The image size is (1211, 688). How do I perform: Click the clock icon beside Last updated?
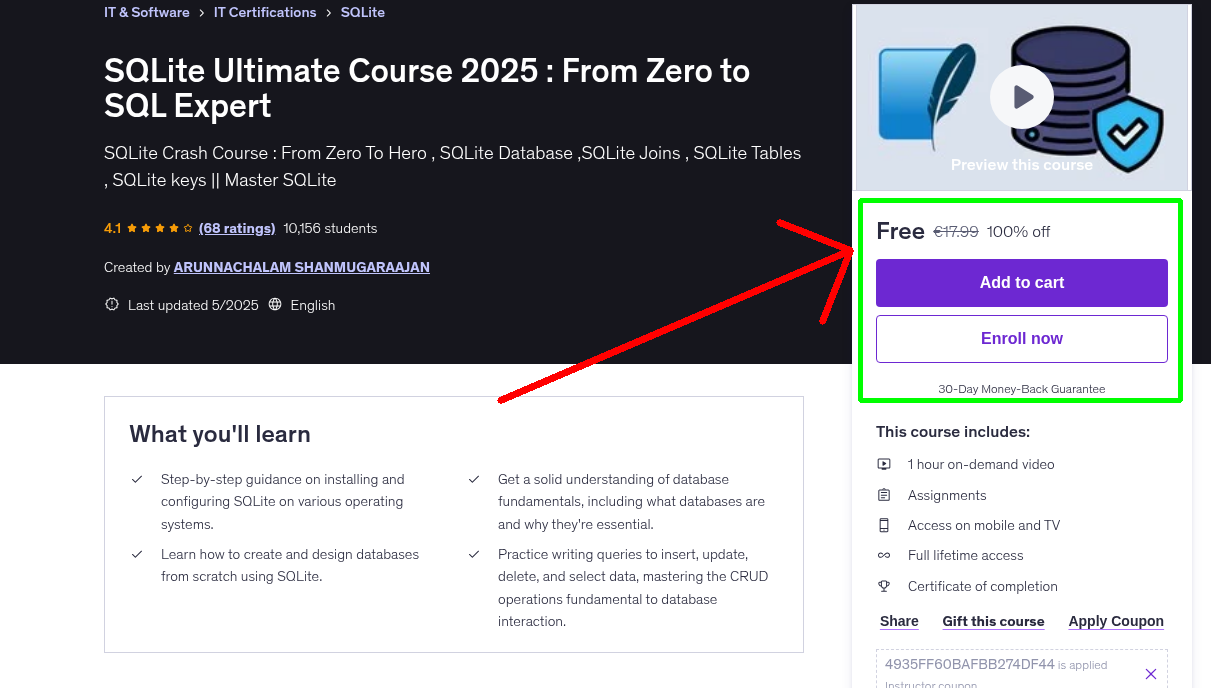pyautogui.click(x=111, y=304)
